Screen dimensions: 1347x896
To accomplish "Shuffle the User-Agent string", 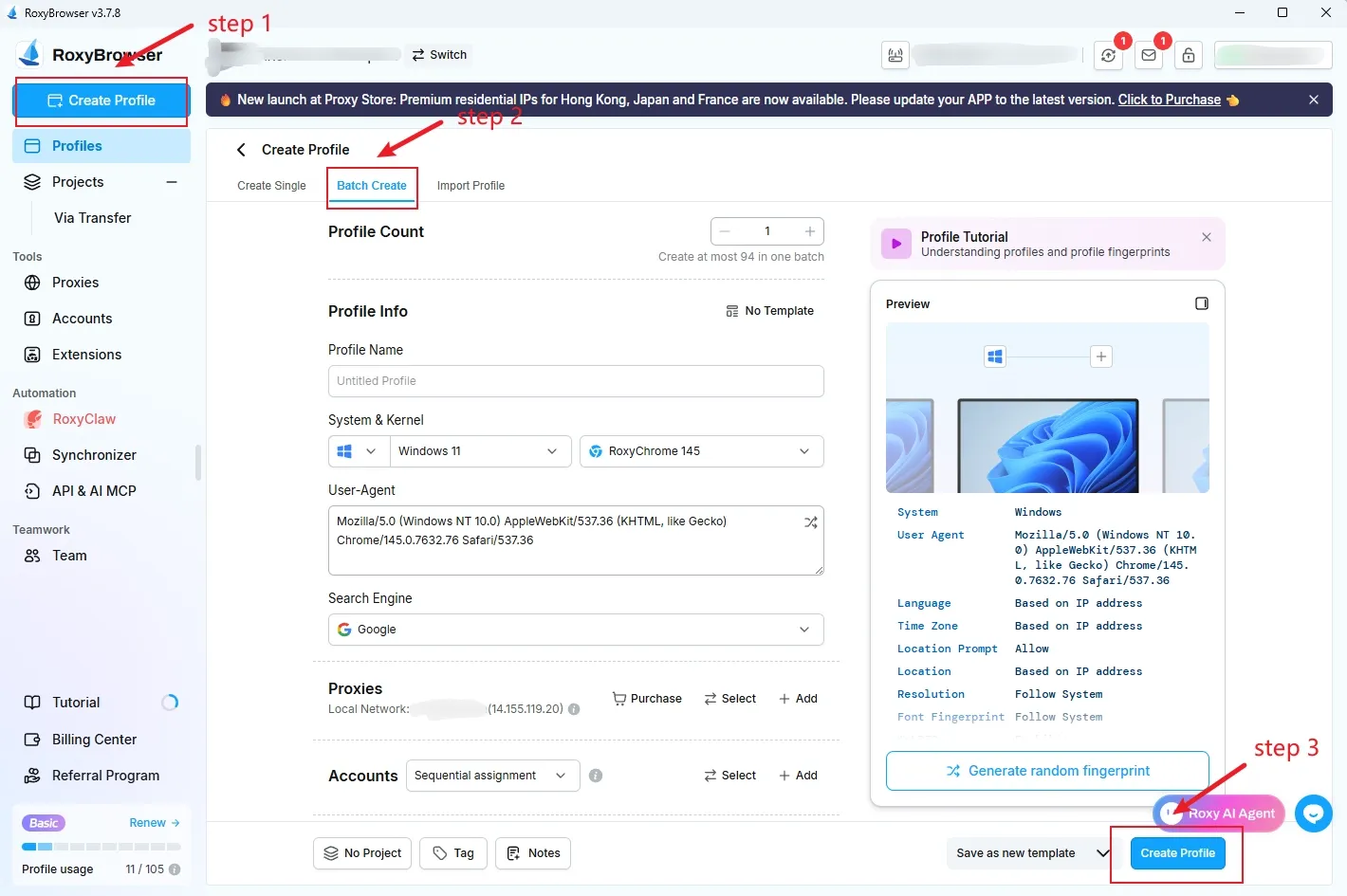I will [811, 521].
